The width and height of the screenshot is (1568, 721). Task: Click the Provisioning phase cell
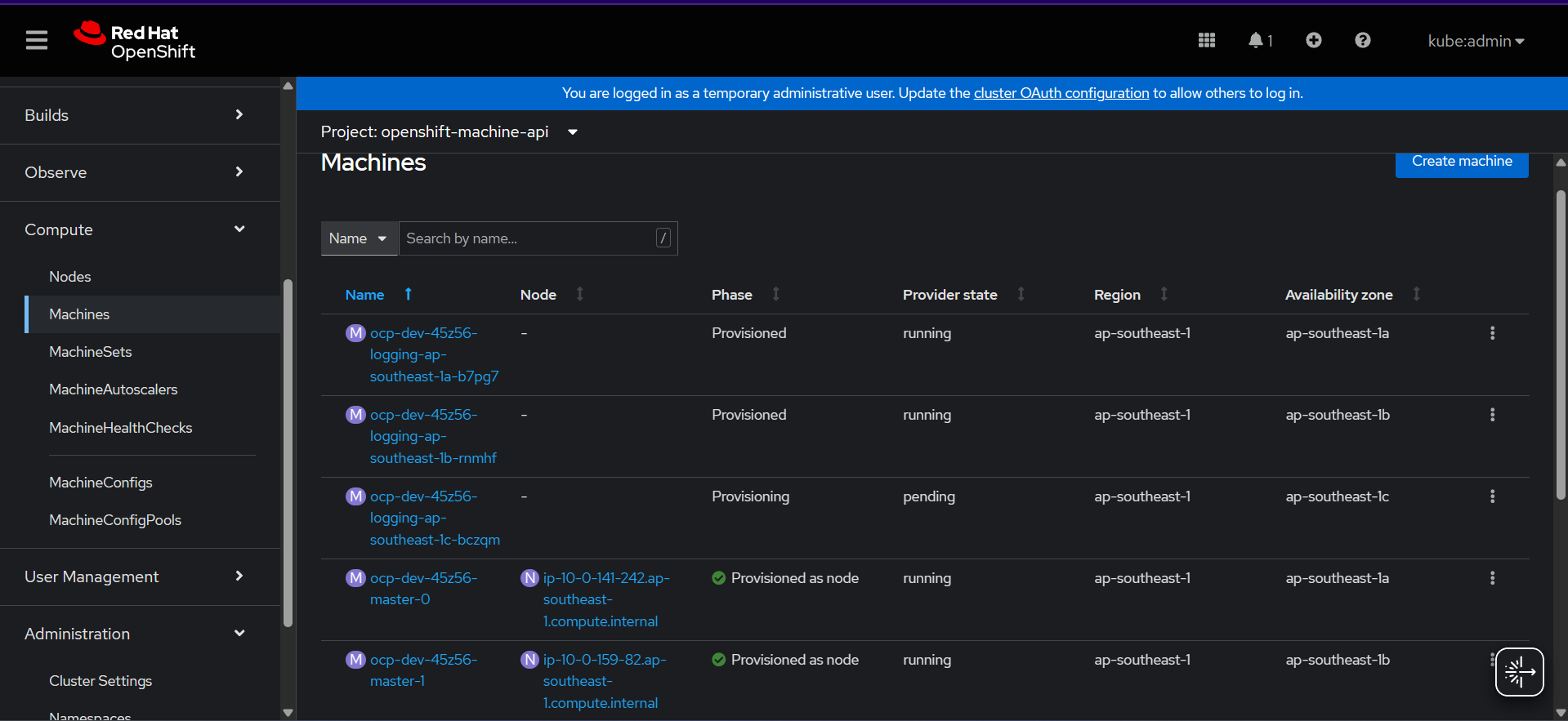tap(750, 496)
